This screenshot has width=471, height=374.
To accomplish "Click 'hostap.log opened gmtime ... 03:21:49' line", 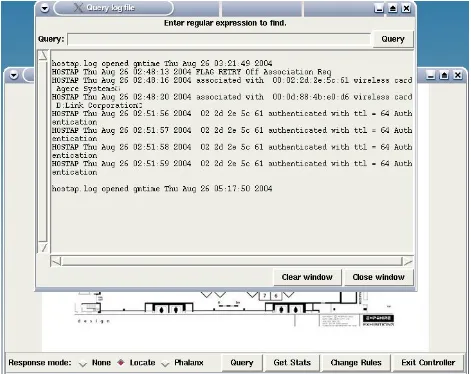I will [162, 63].
